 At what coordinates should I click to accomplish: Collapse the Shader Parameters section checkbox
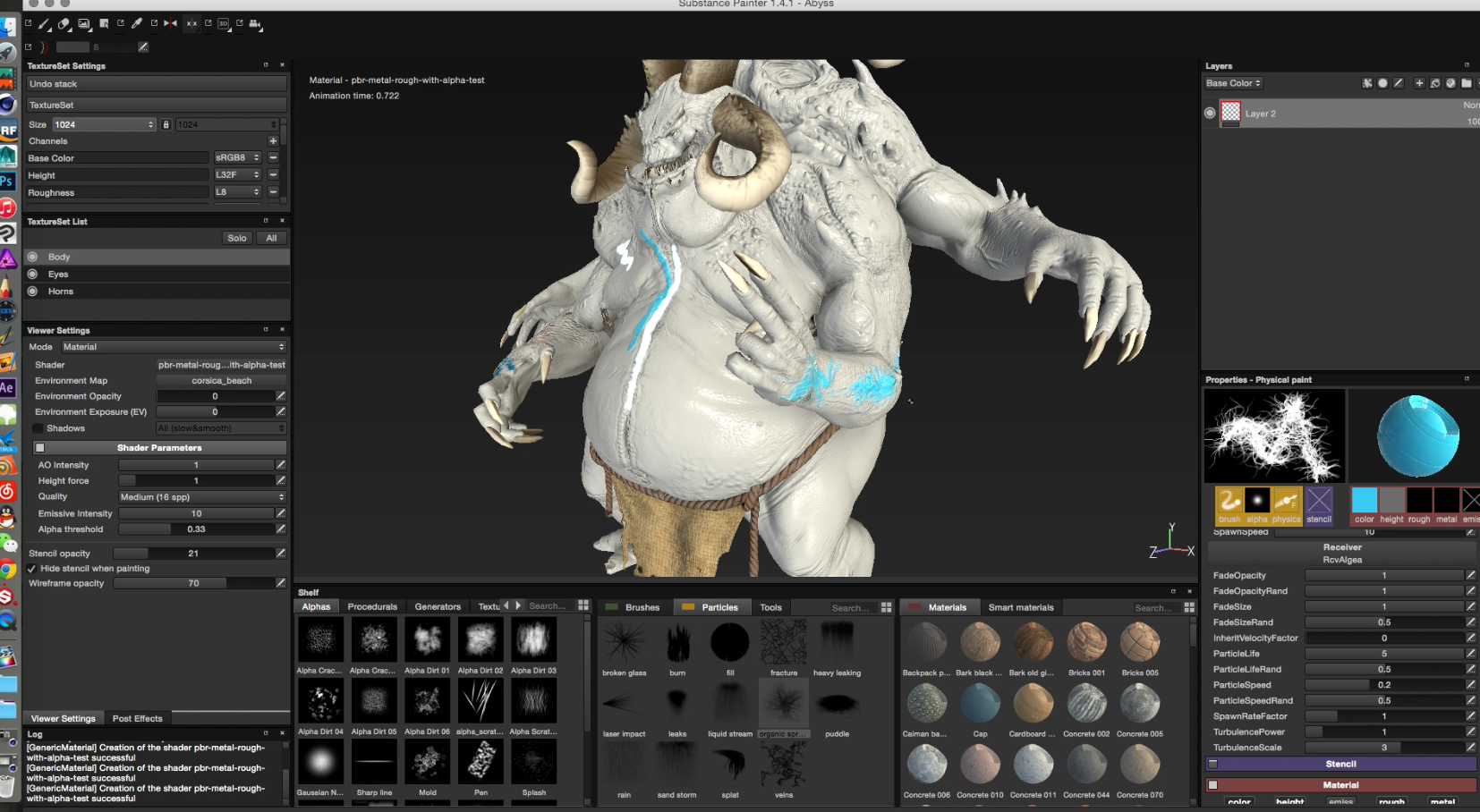click(39, 448)
